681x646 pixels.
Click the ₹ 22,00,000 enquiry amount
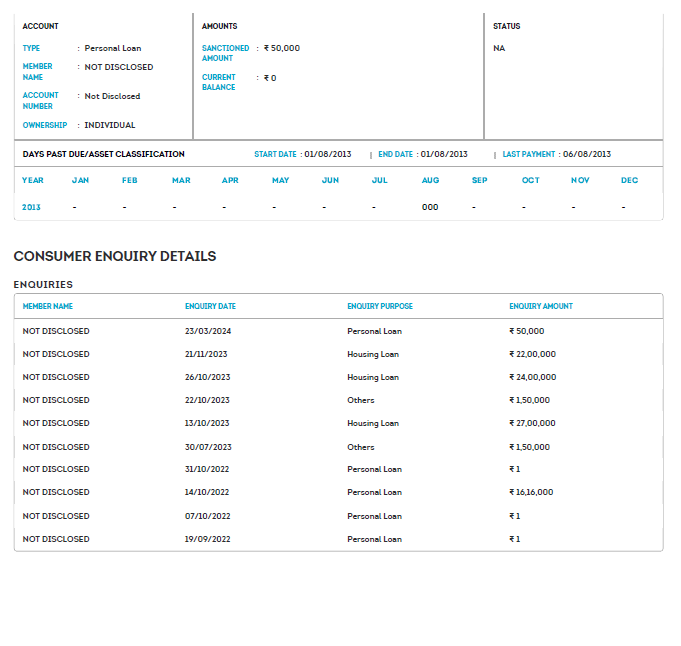(x=532, y=354)
